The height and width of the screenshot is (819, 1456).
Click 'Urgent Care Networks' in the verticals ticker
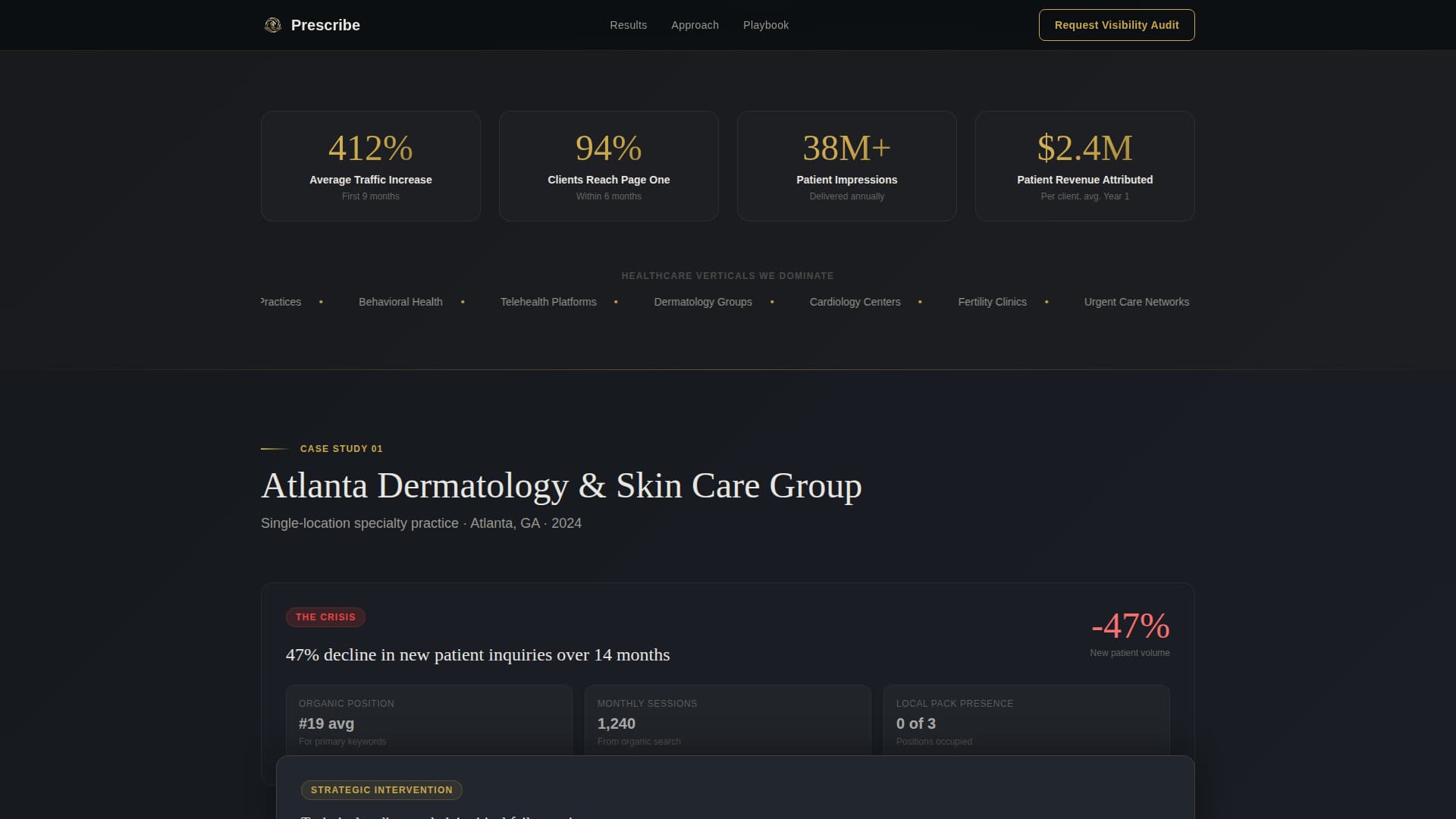tap(1137, 302)
